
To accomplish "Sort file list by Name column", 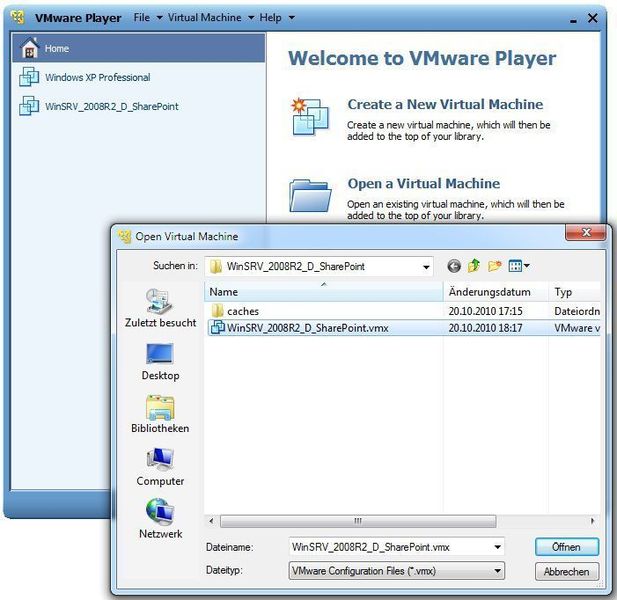I will pyautogui.click(x=323, y=292).
